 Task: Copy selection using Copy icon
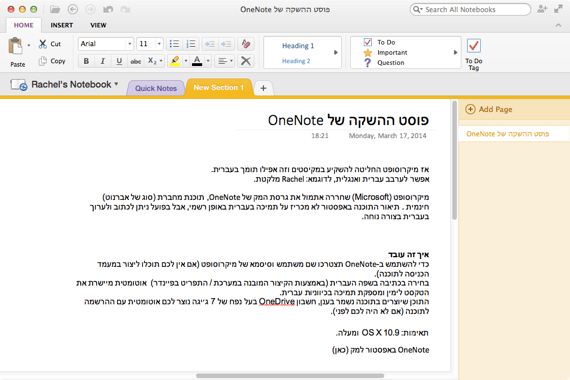click(43, 61)
